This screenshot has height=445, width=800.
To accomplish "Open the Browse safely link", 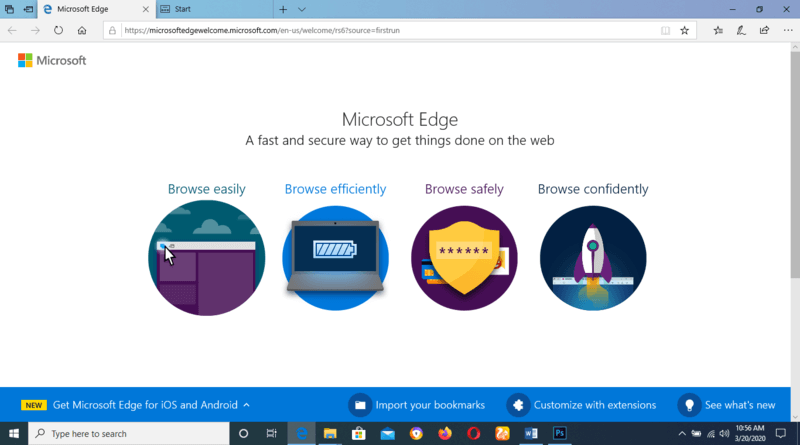I will 464,189.
